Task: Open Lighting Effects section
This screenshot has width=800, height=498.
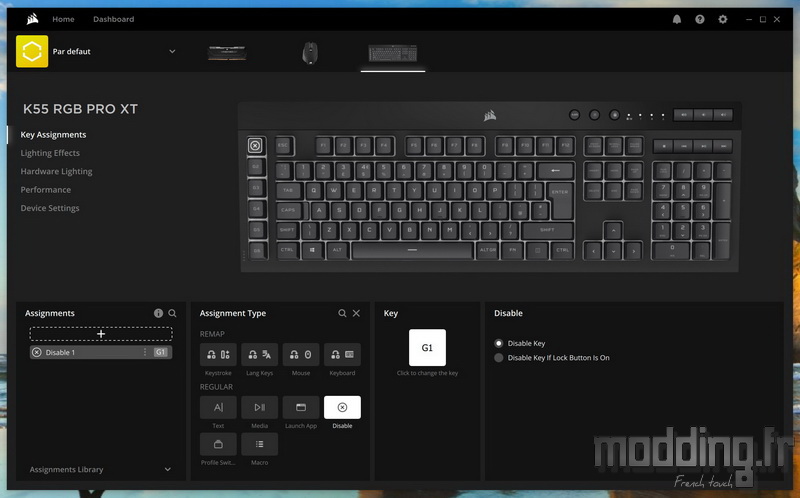Action: click(x=50, y=153)
